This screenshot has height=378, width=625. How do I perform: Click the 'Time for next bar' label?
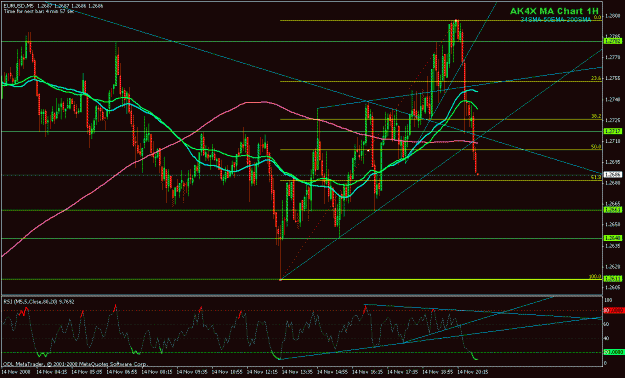39,12
